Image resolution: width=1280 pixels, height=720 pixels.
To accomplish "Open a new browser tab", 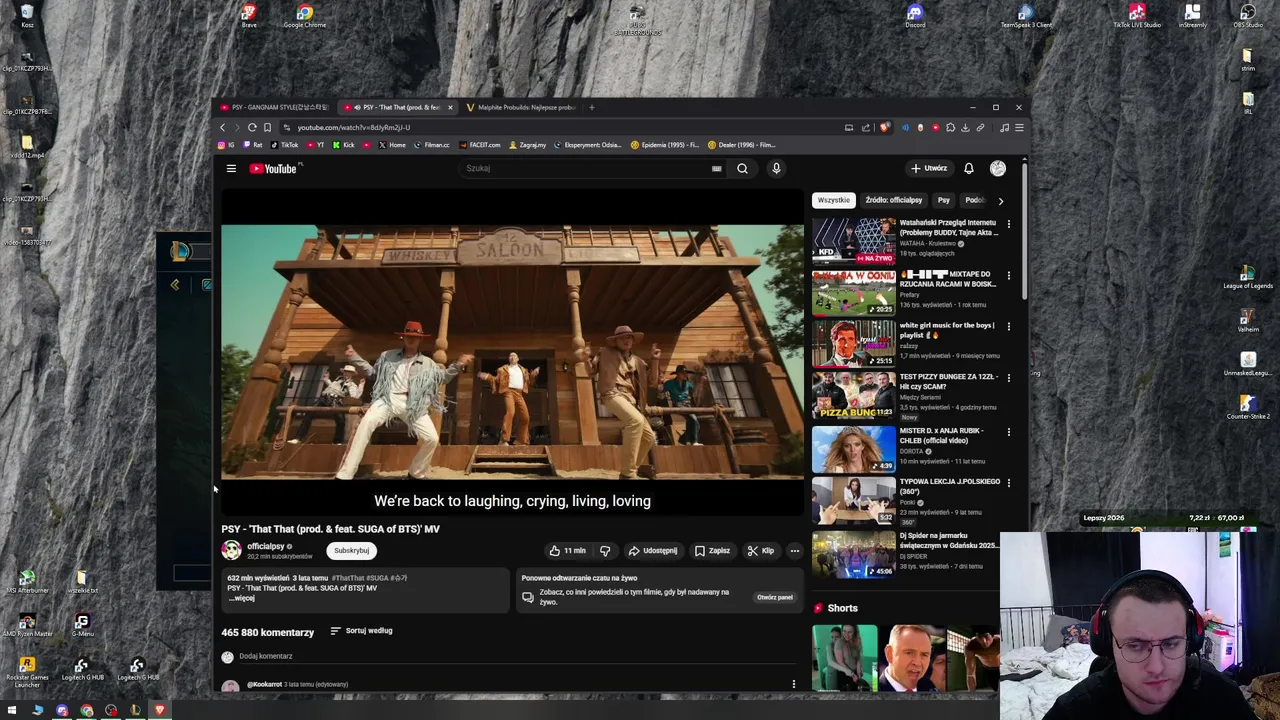I will point(591,107).
